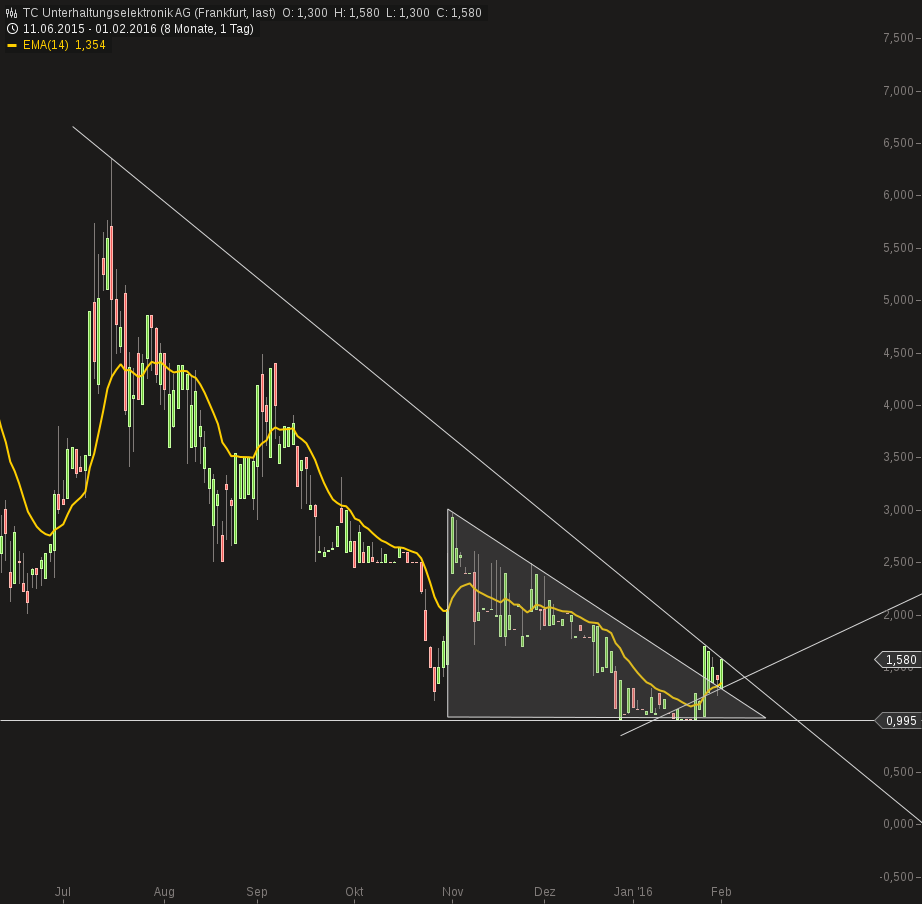Click the Jan '16 axis label

point(634,891)
